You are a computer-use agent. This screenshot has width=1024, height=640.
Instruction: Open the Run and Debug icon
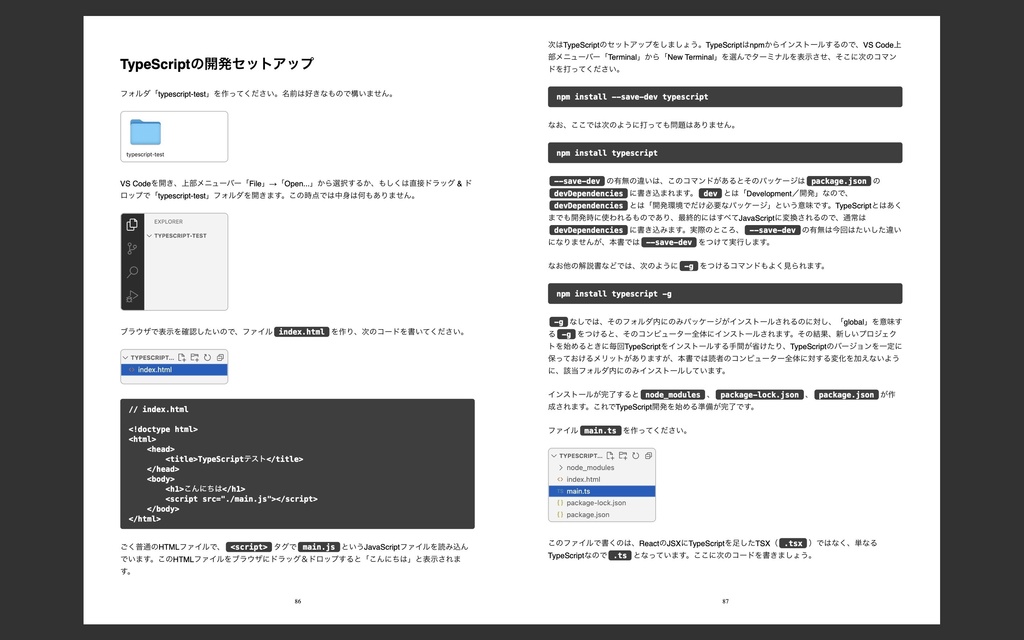tap(132, 295)
